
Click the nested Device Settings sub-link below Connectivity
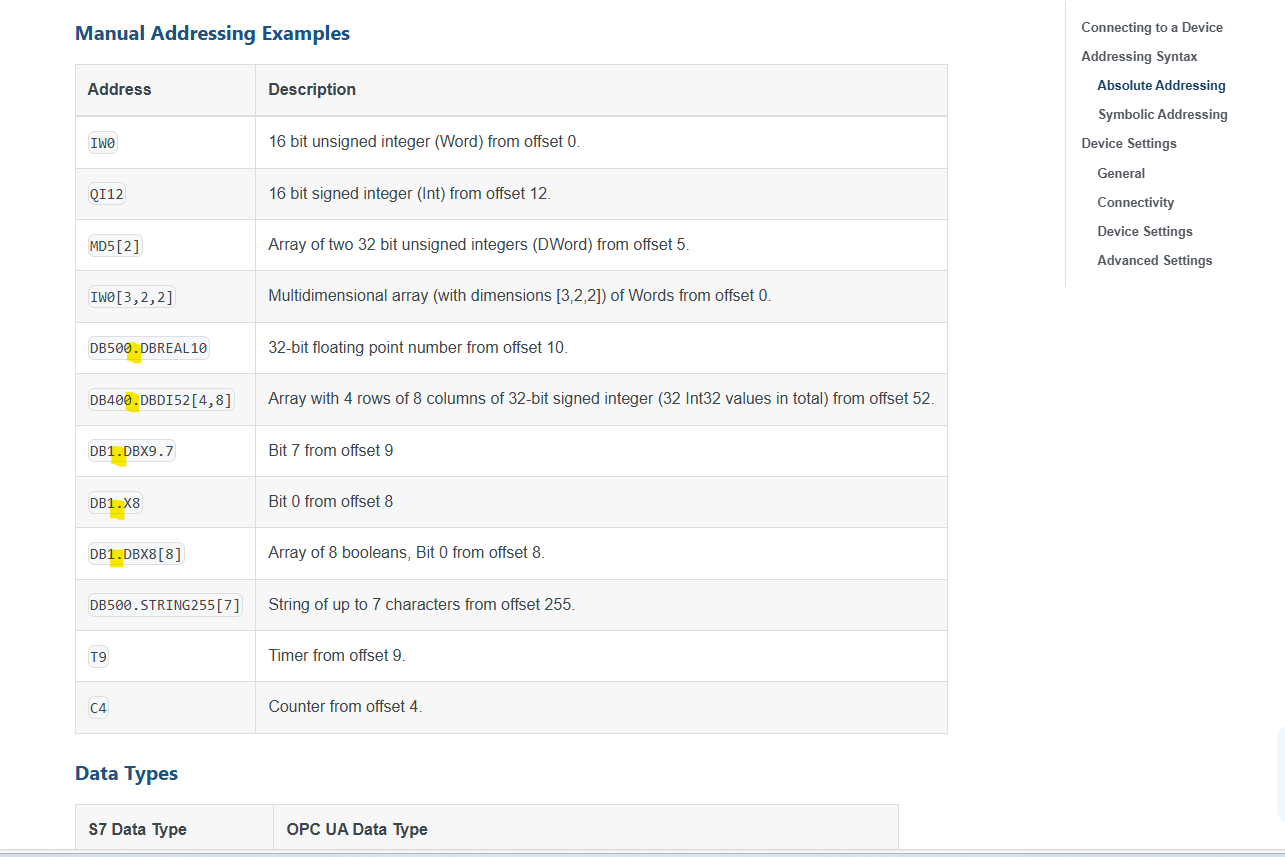tap(1145, 231)
